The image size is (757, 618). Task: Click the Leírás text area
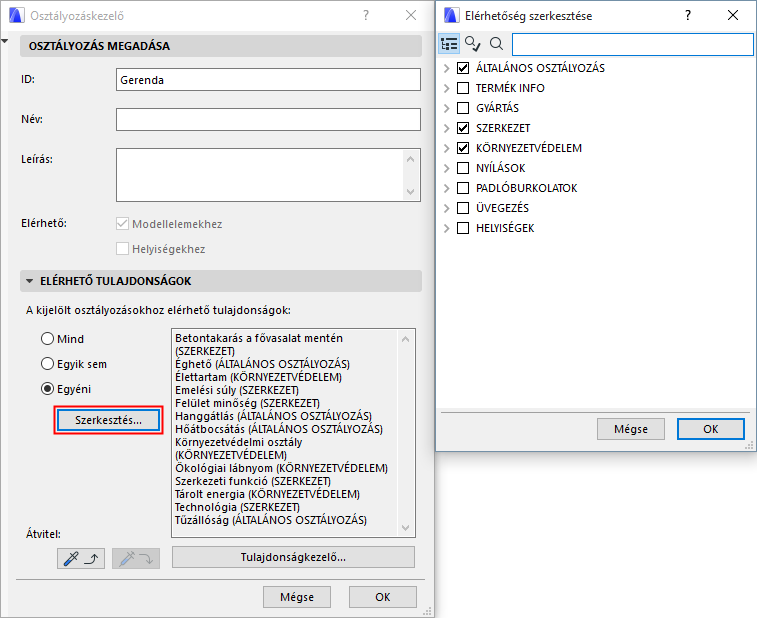259,175
